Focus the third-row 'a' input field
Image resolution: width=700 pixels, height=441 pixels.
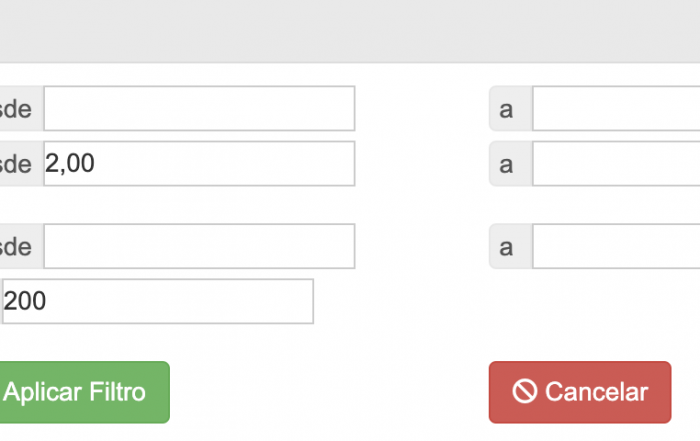point(615,246)
